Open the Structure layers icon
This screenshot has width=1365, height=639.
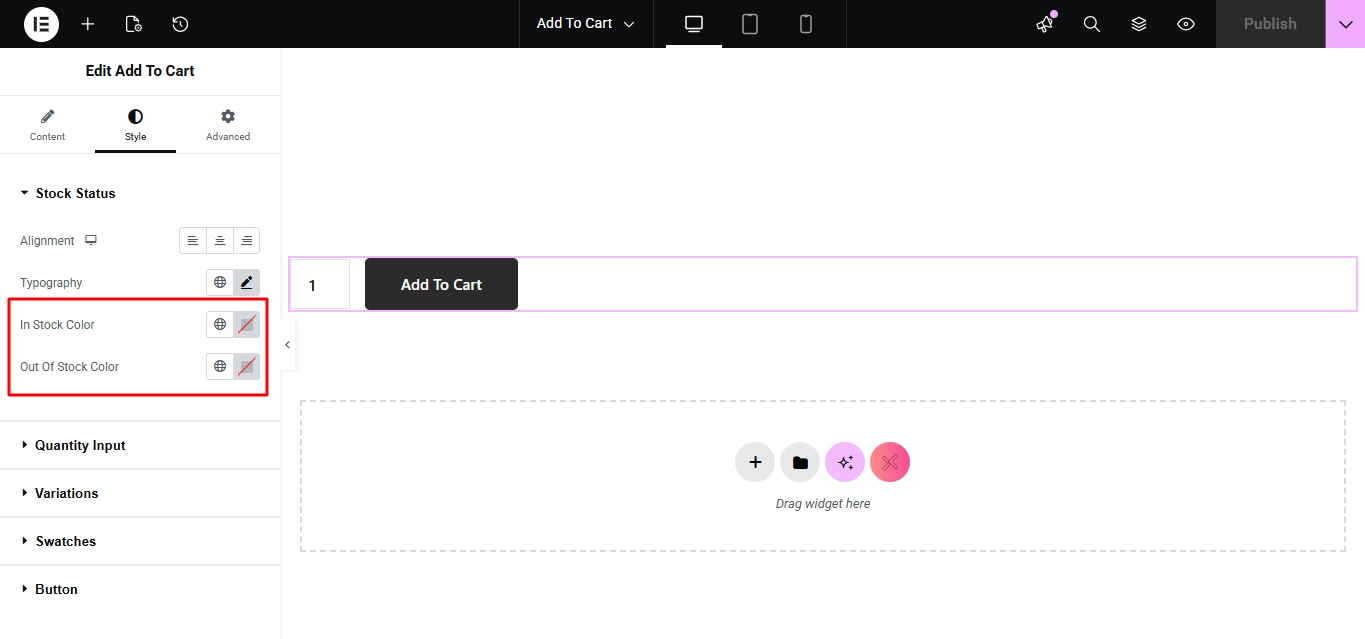coord(1139,24)
